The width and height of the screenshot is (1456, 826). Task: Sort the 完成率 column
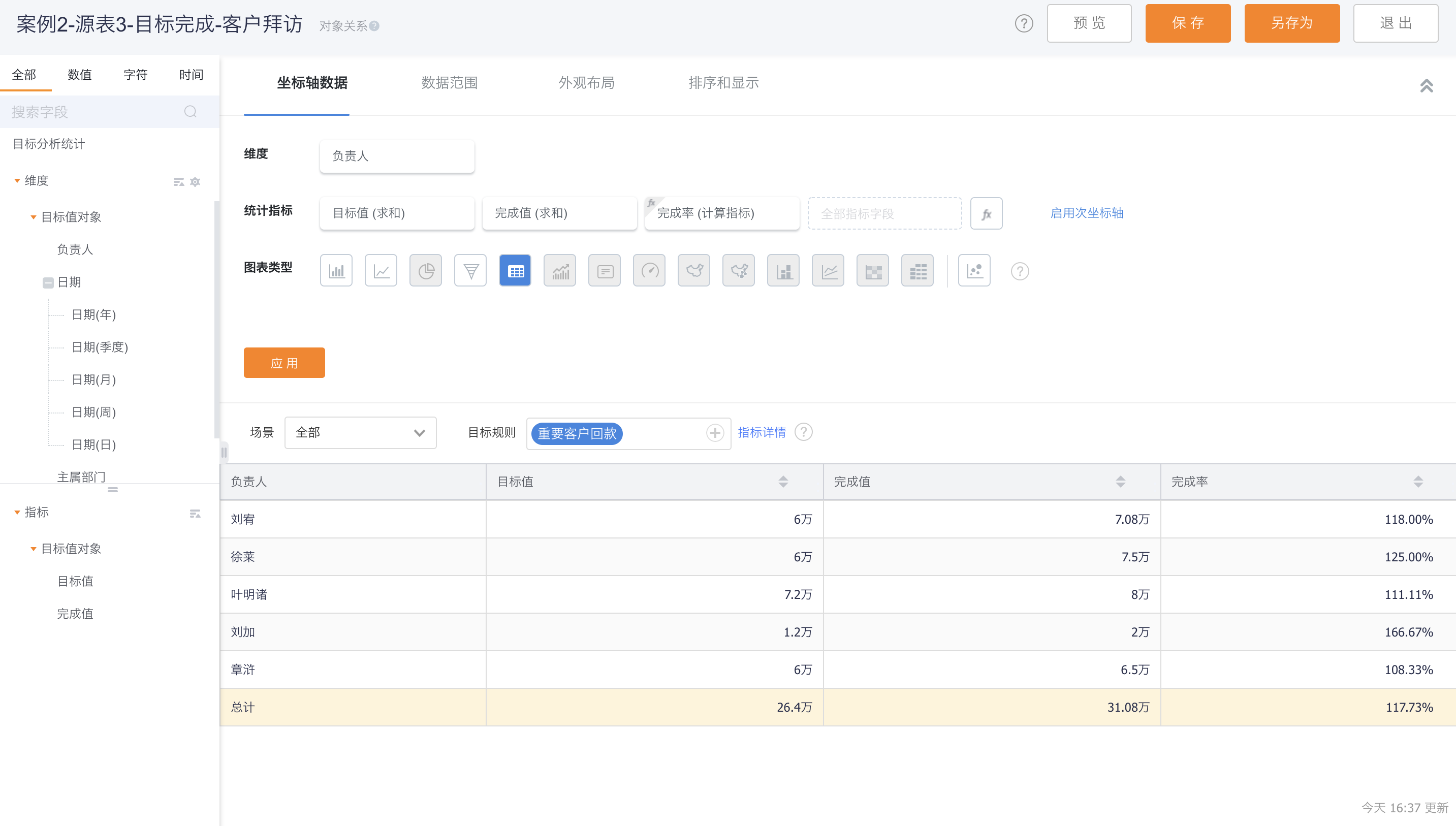click(x=1417, y=482)
